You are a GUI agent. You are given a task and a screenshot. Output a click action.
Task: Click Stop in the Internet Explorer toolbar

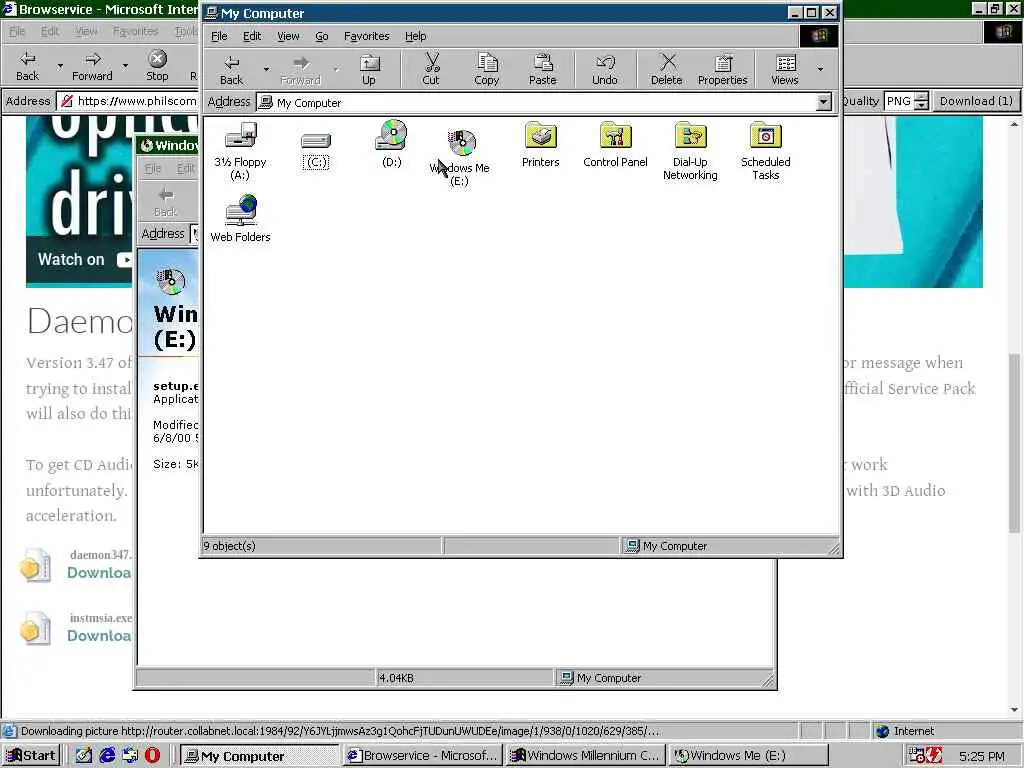pyautogui.click(x=157, y=66)
